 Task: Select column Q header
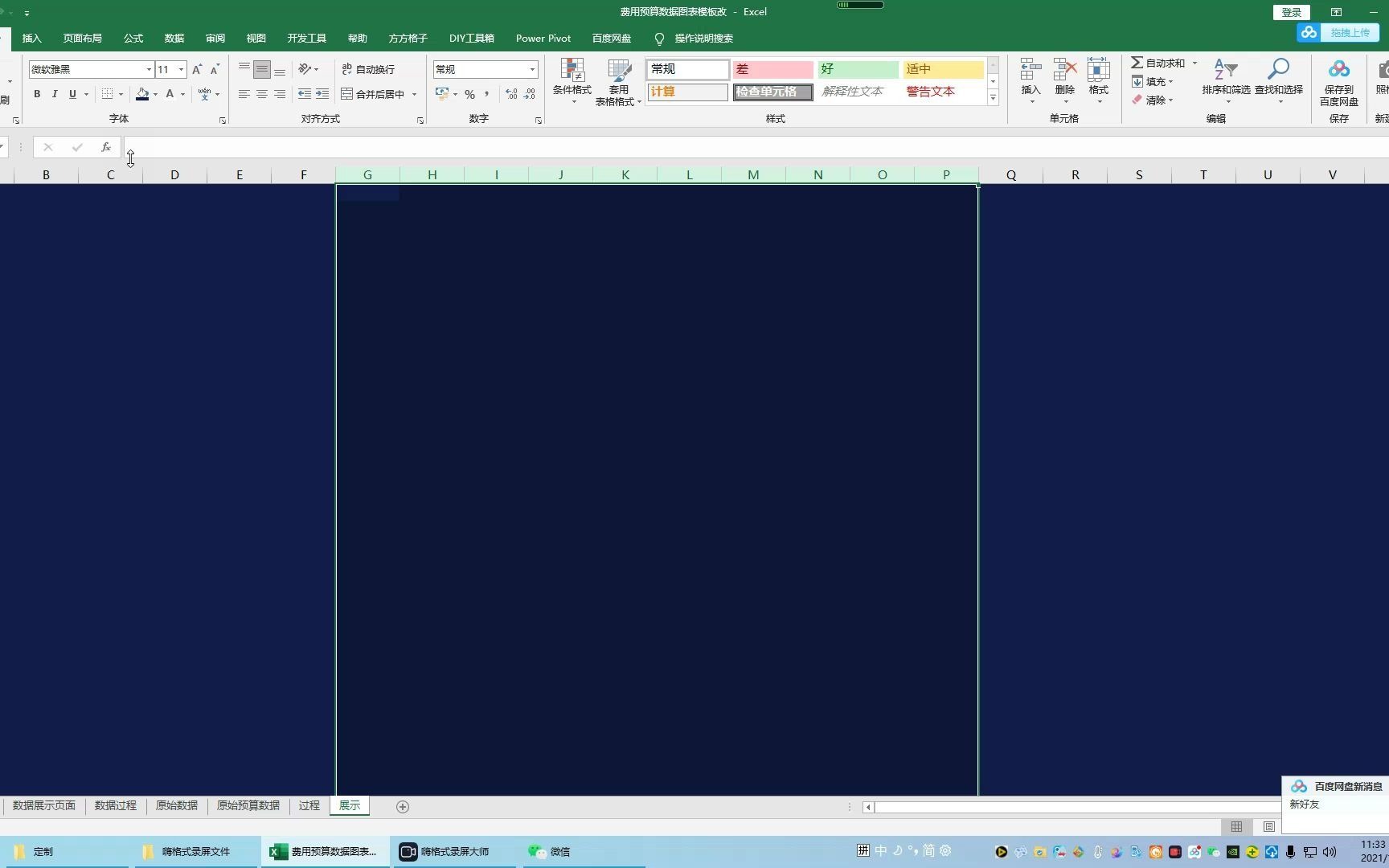(x=1011, y=174)
